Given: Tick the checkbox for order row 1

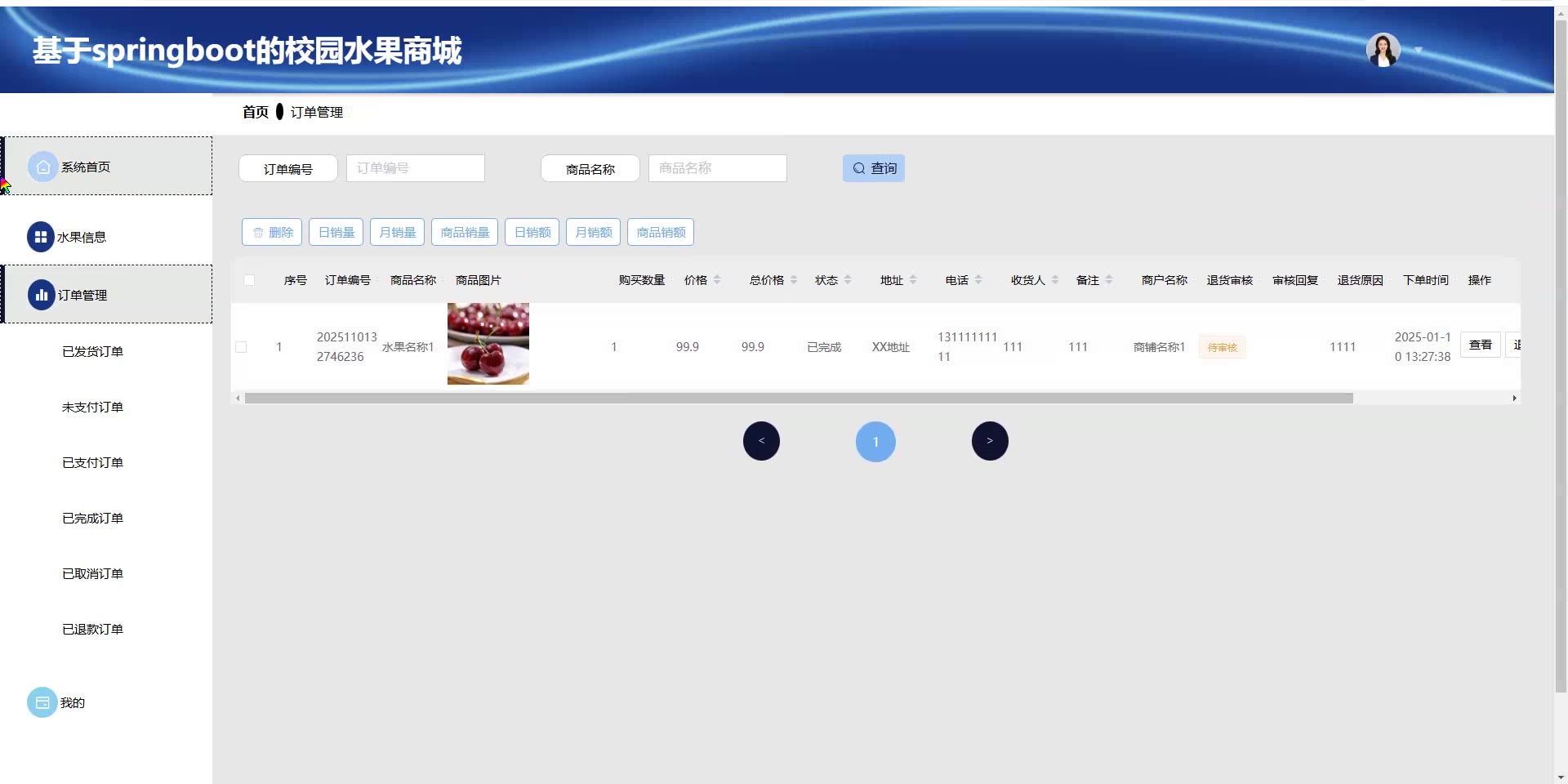Looking at the screenshot, I should click(x=241, y=347).
